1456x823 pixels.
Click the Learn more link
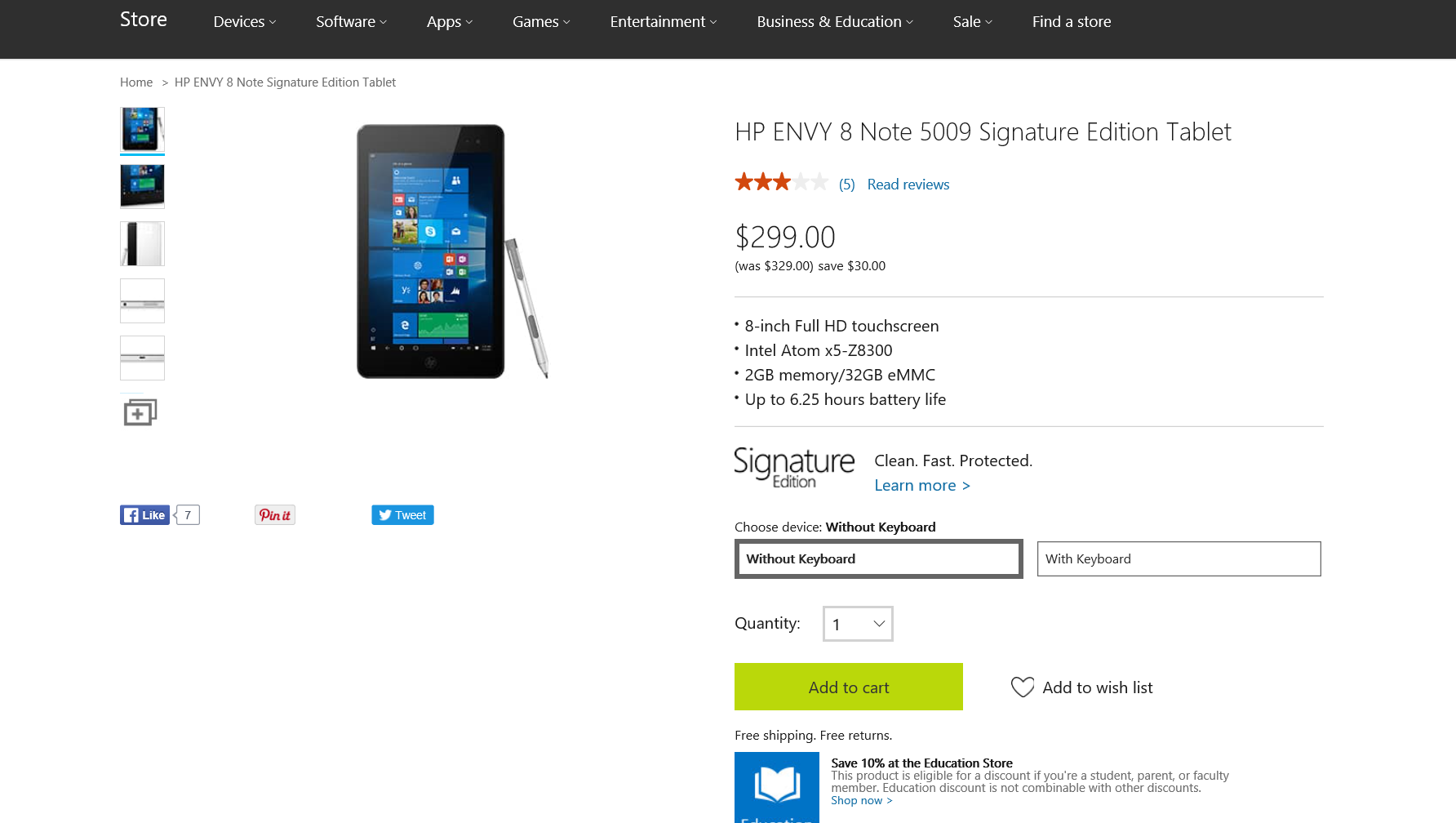tap(922, 486)
